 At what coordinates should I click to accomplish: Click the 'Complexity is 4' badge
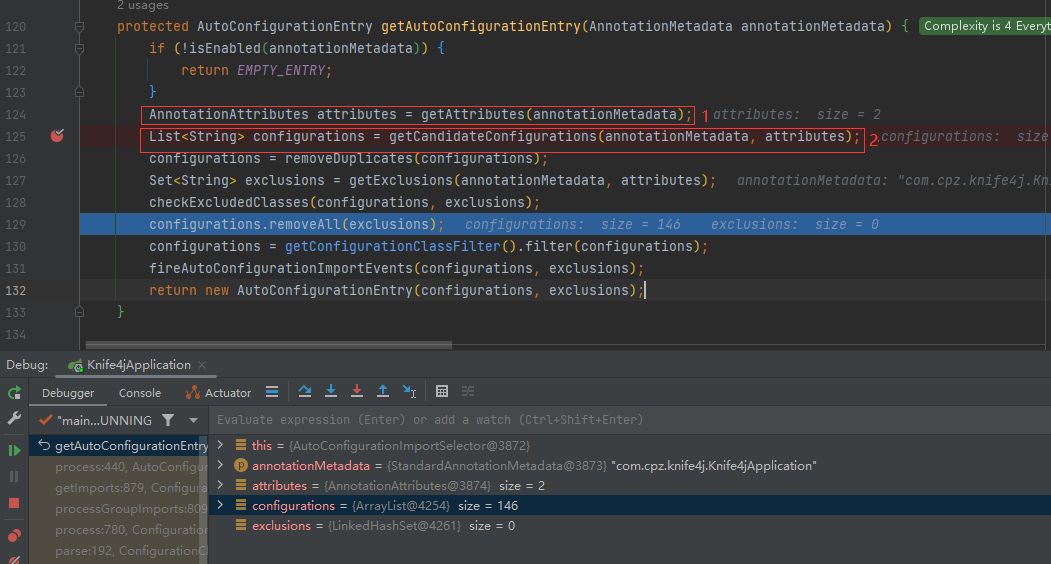[985, 26]
